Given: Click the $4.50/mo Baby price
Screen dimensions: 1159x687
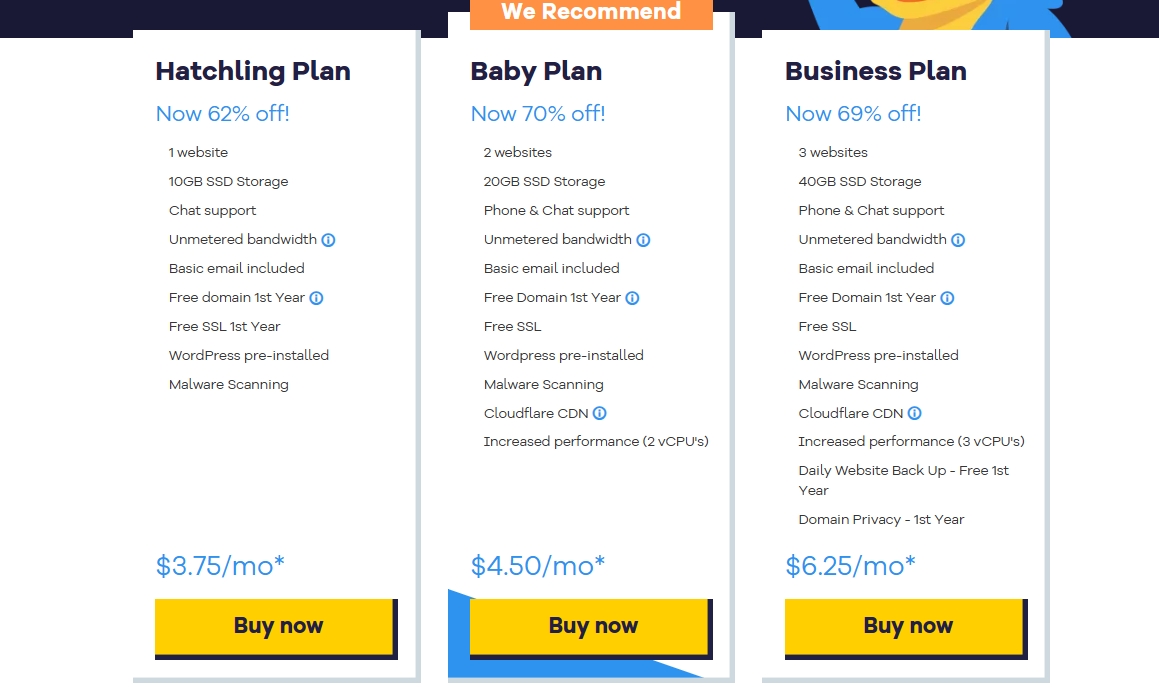Looking at the screenshot, I should [x=538, y=566].
